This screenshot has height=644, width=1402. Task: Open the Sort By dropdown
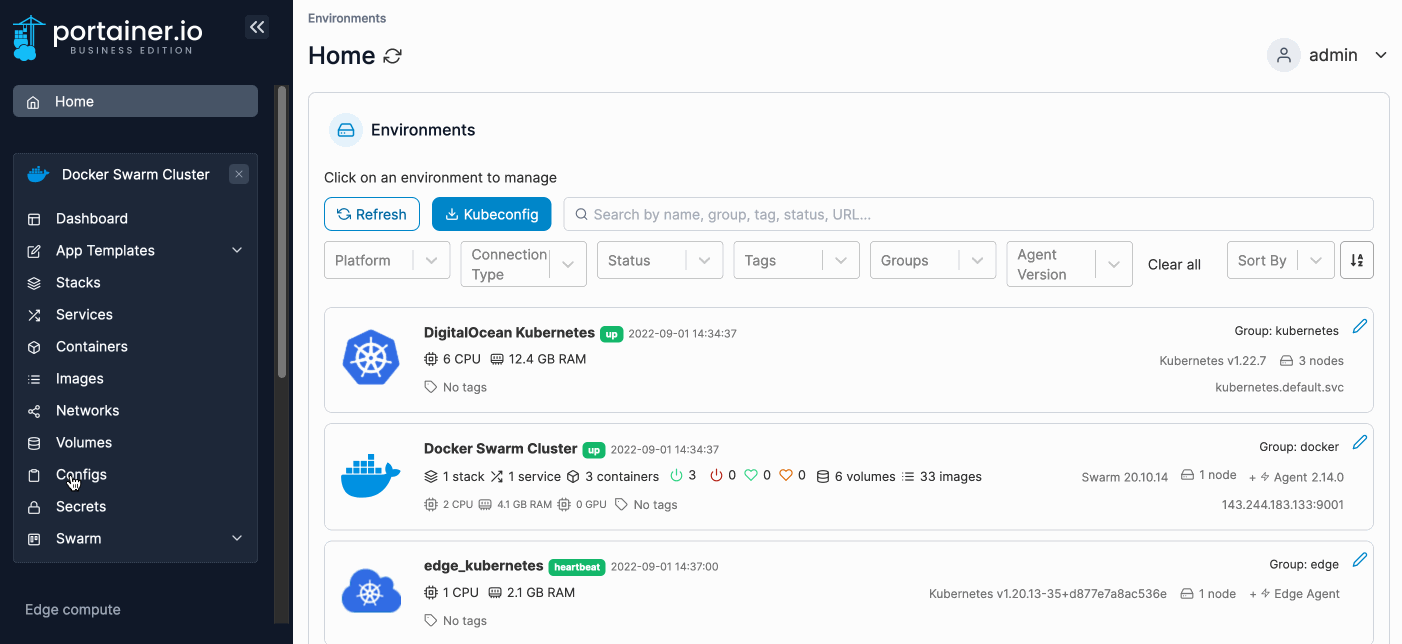1280,259
